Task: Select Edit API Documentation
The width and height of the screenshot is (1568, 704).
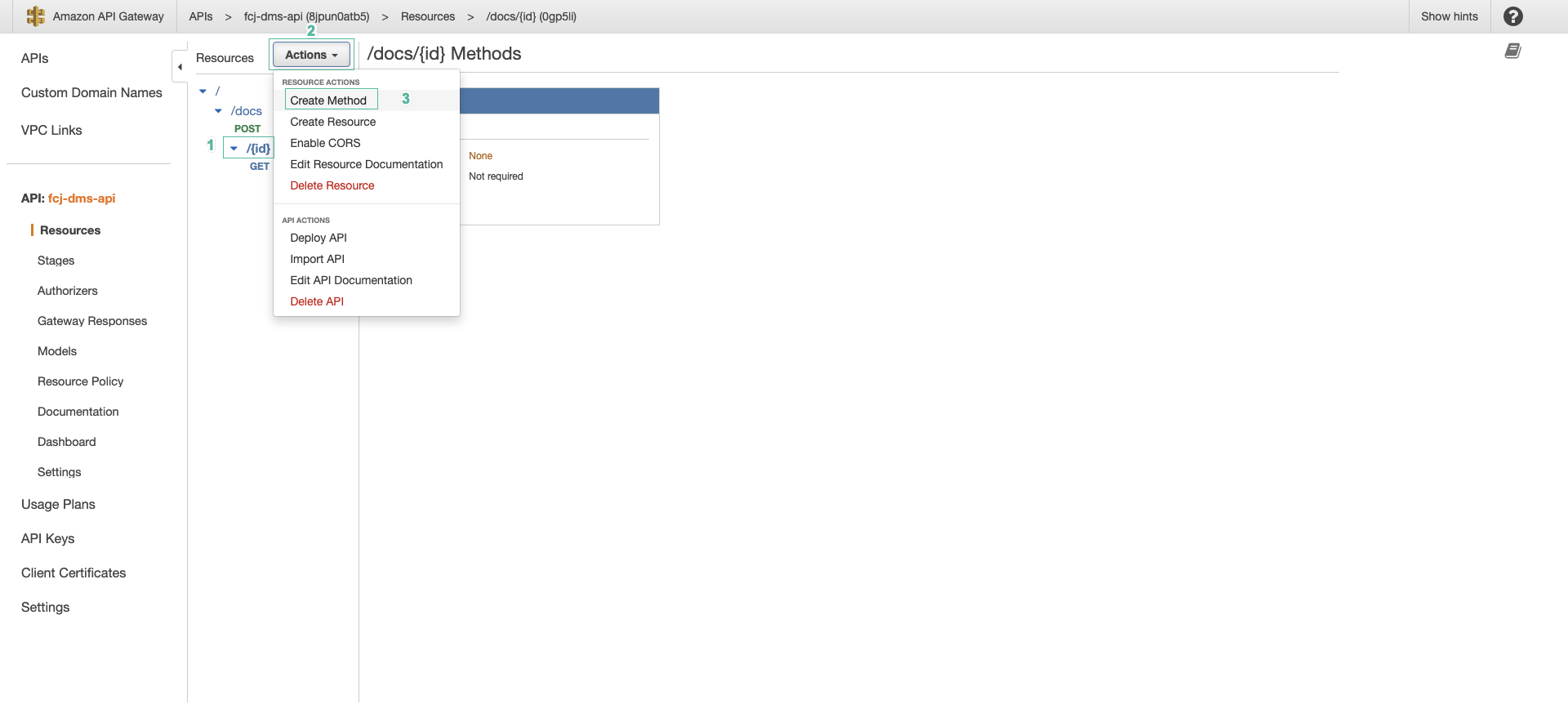Action: pyautogui.click(x=351, y=280)
